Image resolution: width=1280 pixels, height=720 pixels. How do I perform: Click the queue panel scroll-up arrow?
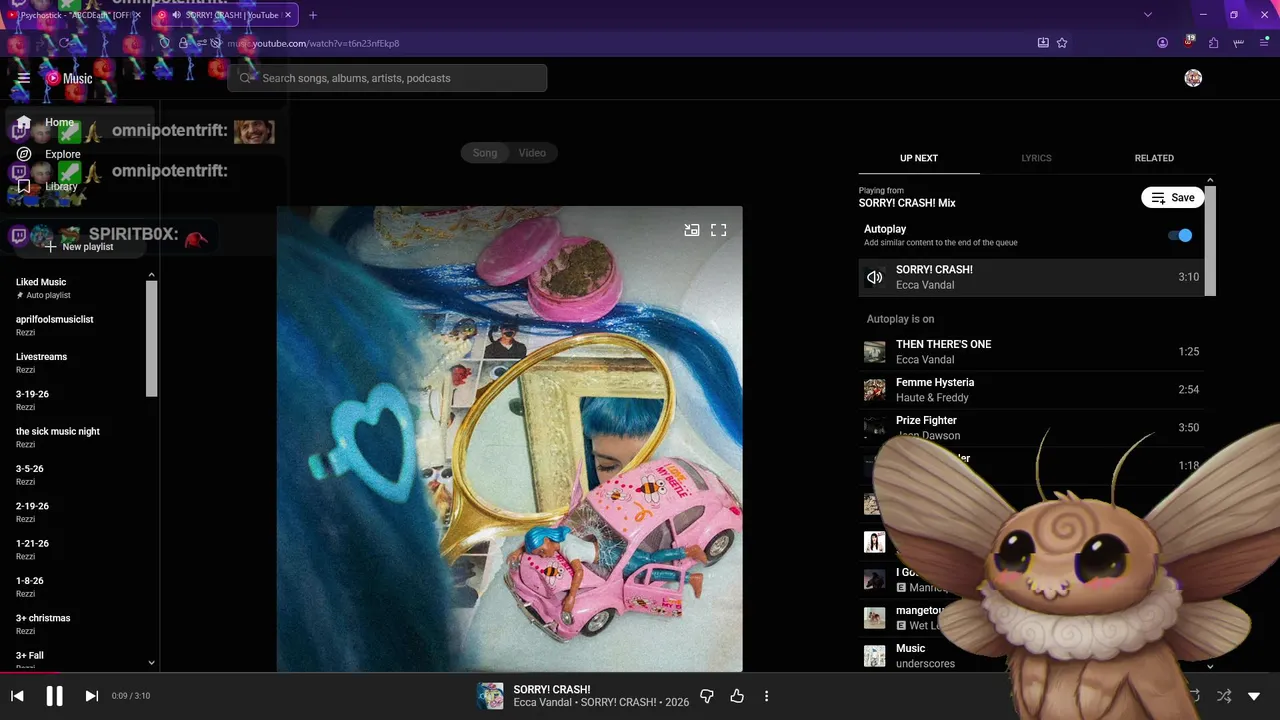click(x=1210, y=181)
